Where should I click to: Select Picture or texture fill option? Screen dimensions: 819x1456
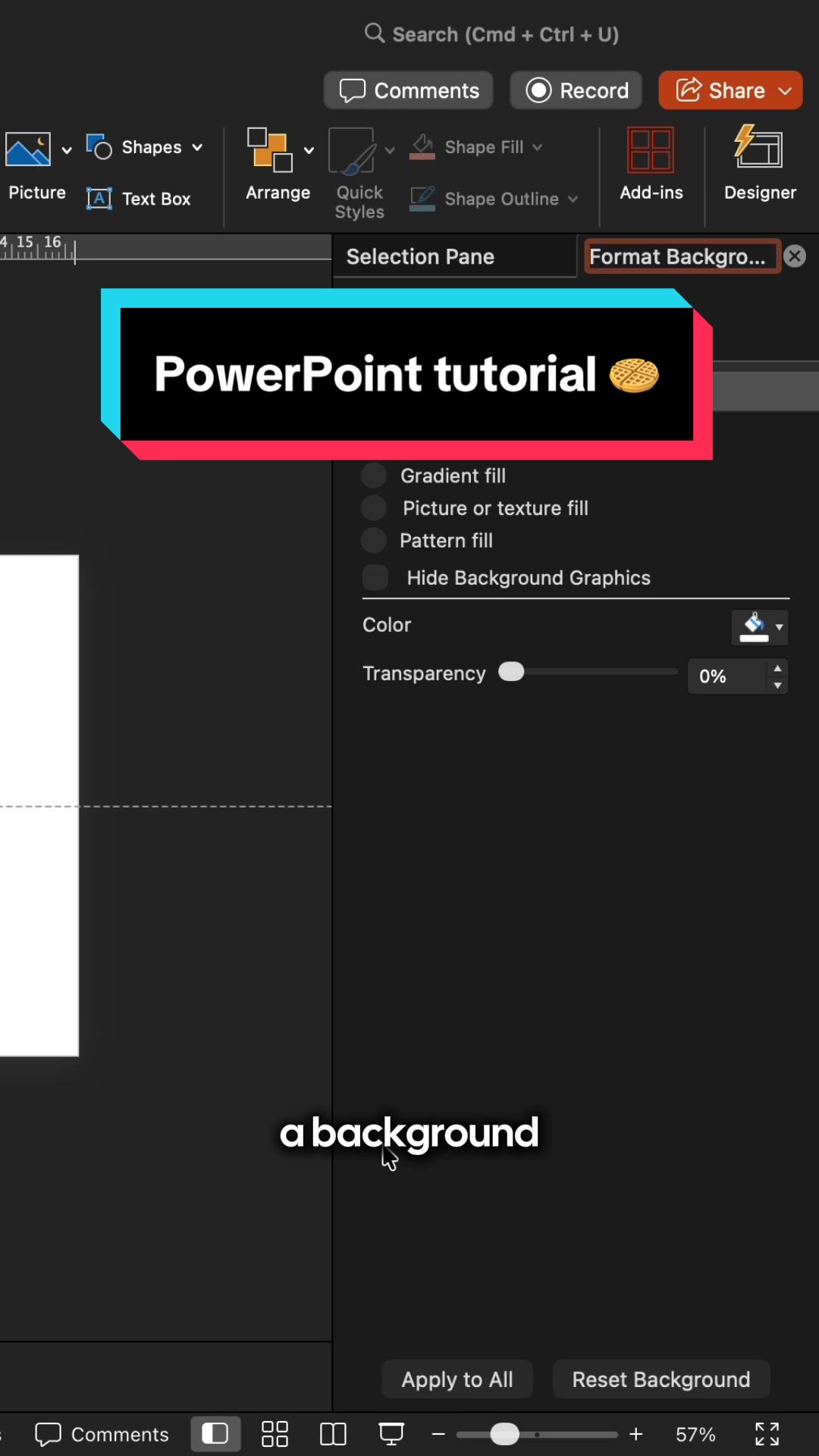point(373,508)
